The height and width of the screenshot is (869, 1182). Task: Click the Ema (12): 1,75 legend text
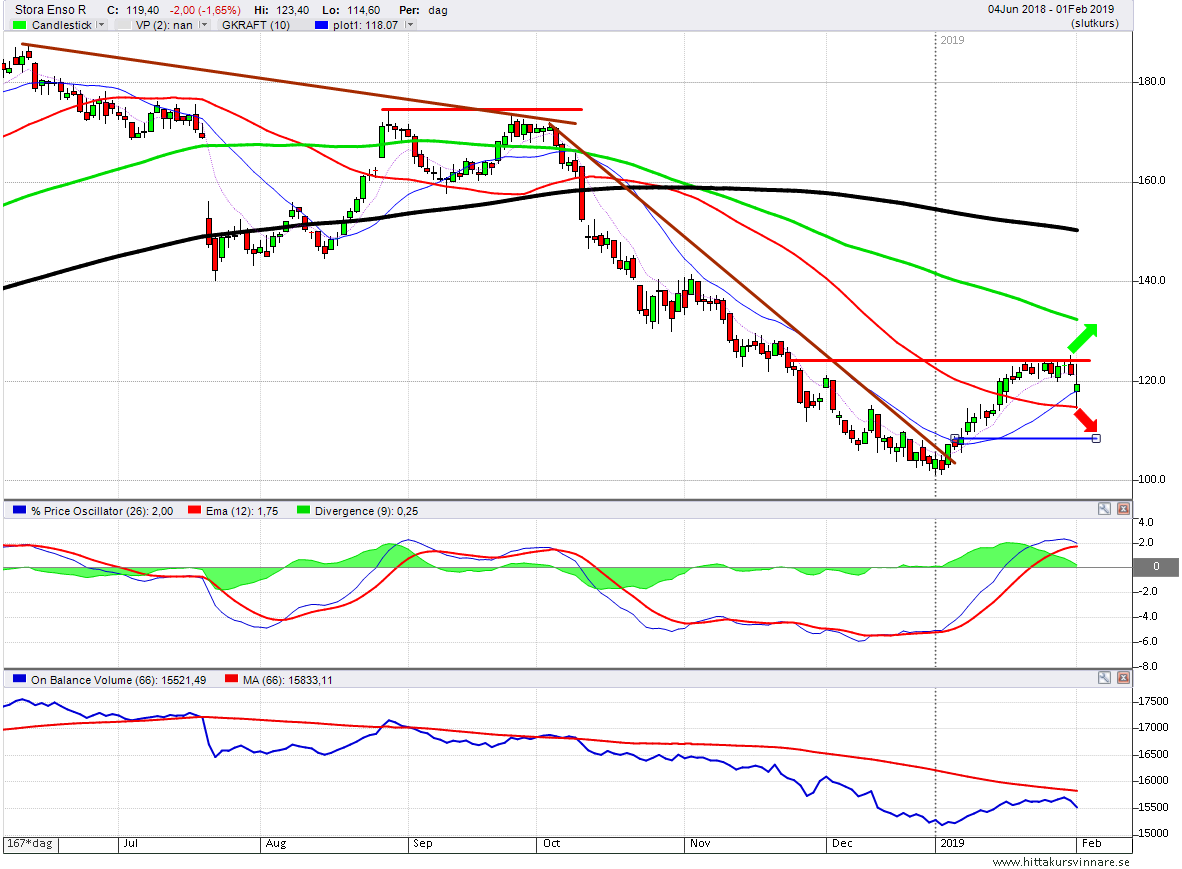pyautogui.click(x=242, y=511)
